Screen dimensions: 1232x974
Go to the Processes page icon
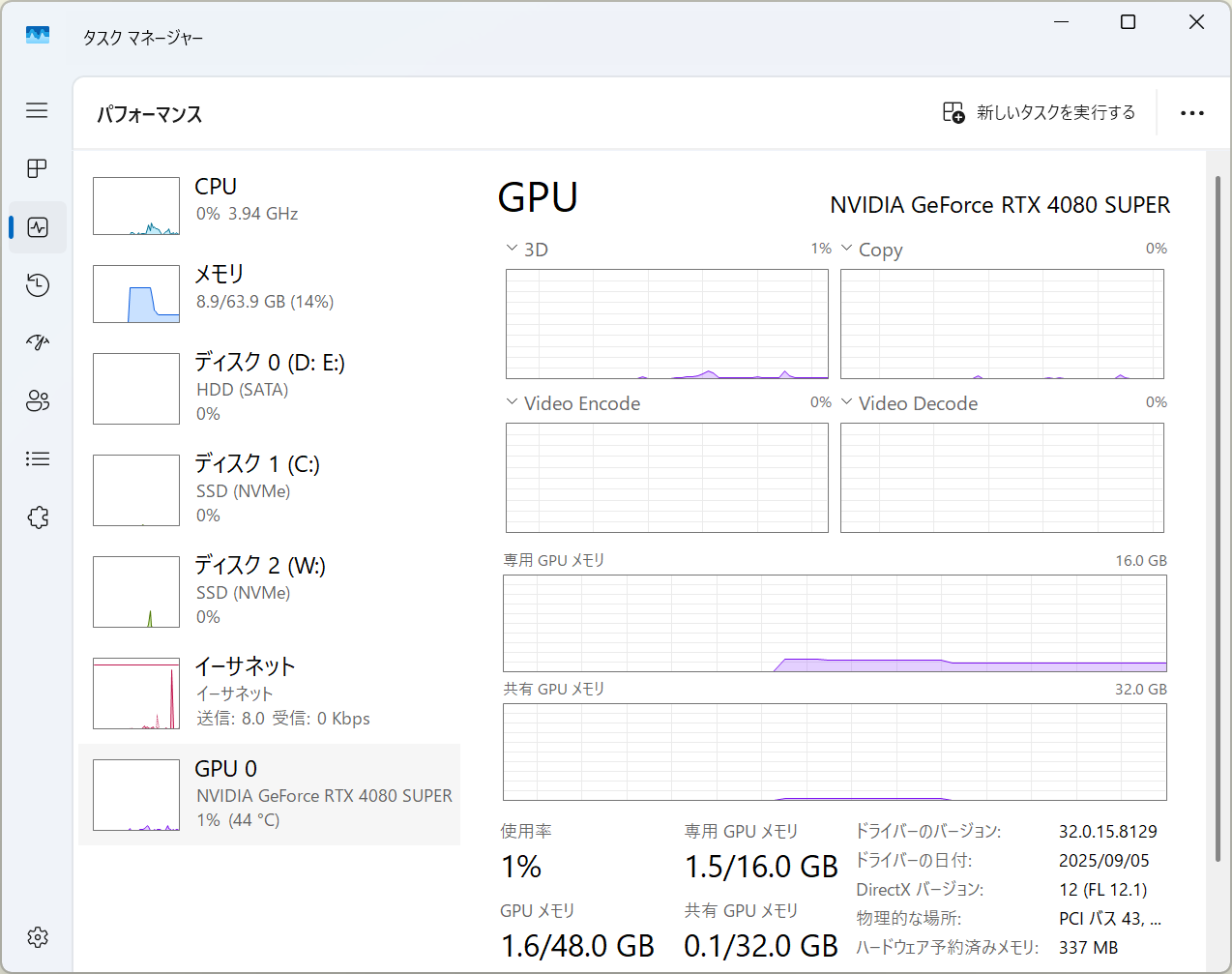(x=37, y=168)
